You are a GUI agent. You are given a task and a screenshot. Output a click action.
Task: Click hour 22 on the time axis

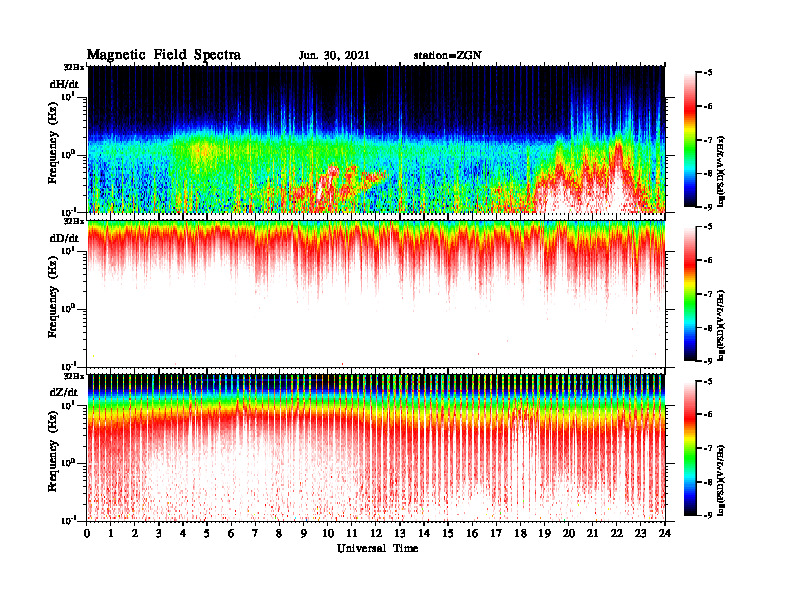coord(617,533)
